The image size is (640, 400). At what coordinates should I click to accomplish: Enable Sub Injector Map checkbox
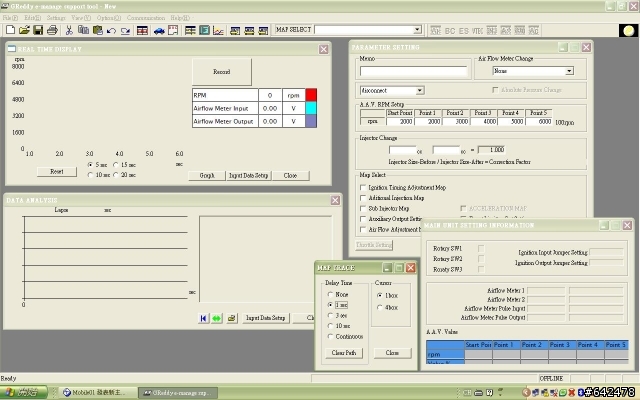pyautogui.click(x=363, y=208)
